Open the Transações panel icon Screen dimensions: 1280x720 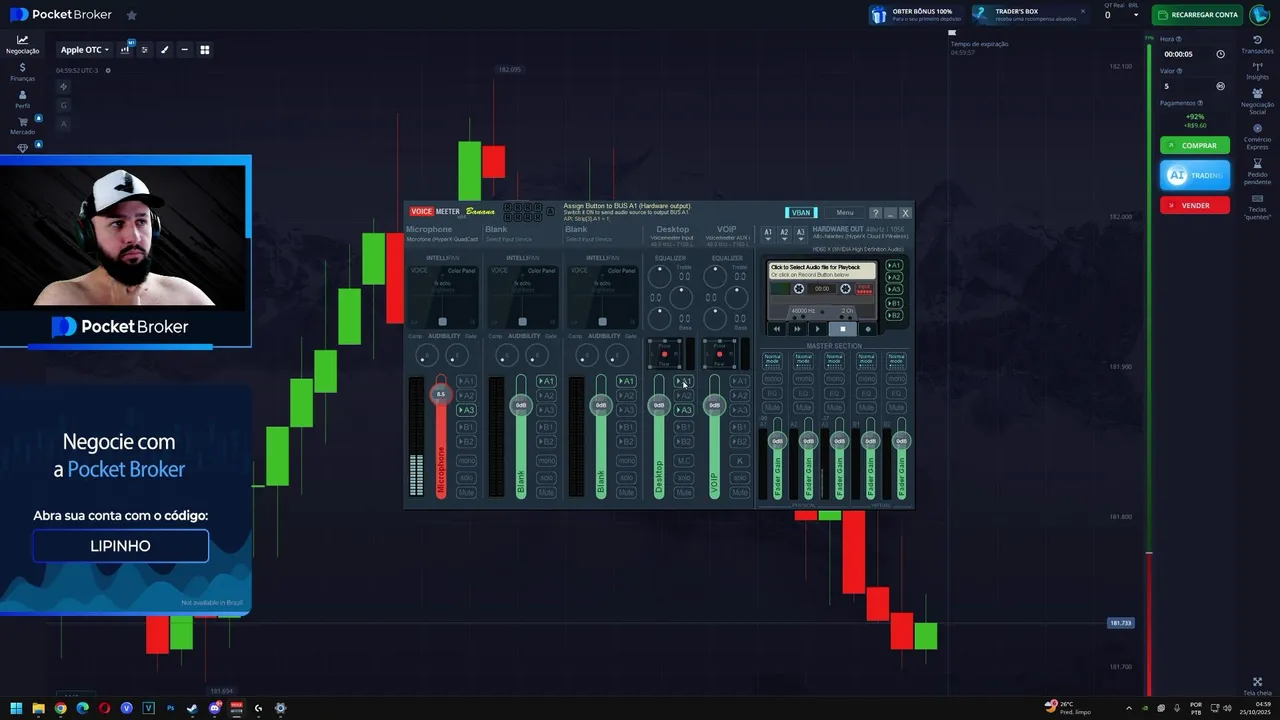click(x=1257, y=44)
